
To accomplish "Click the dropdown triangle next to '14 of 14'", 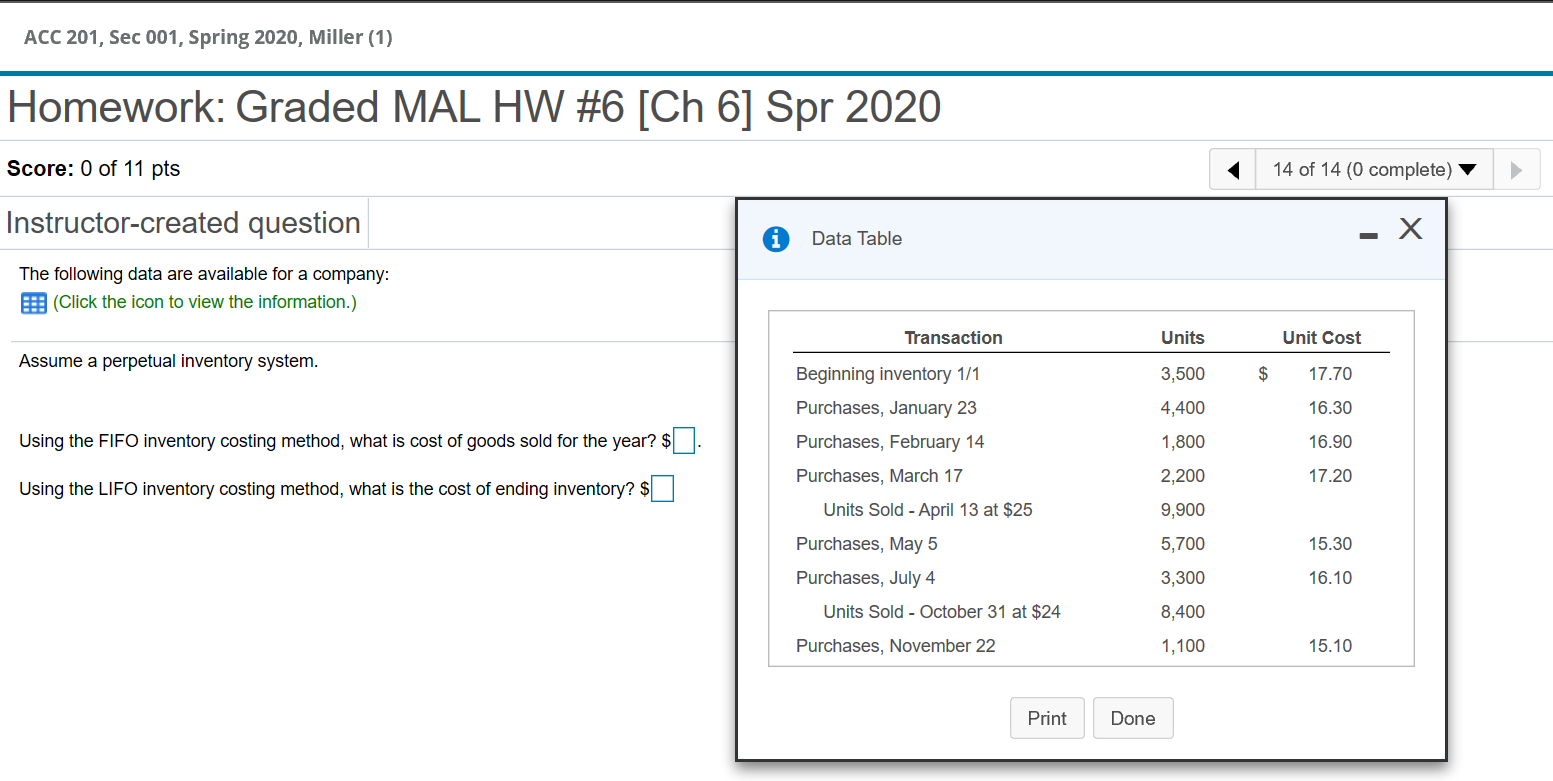I will pos(1467,170).
